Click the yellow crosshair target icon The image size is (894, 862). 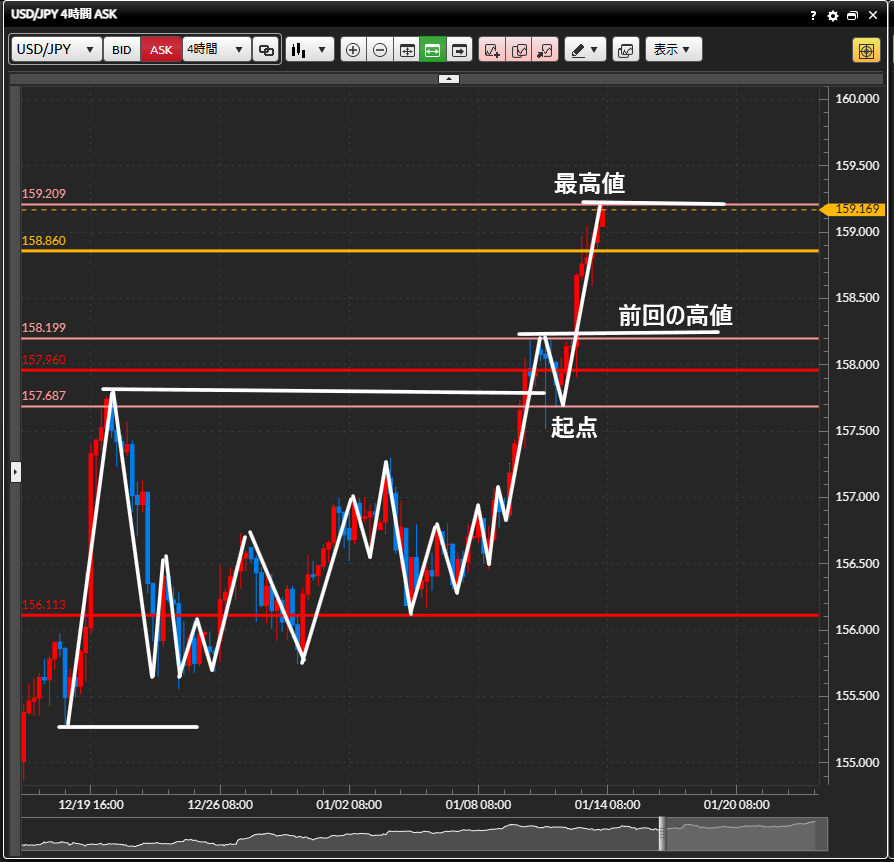click(x=866, y=50)
